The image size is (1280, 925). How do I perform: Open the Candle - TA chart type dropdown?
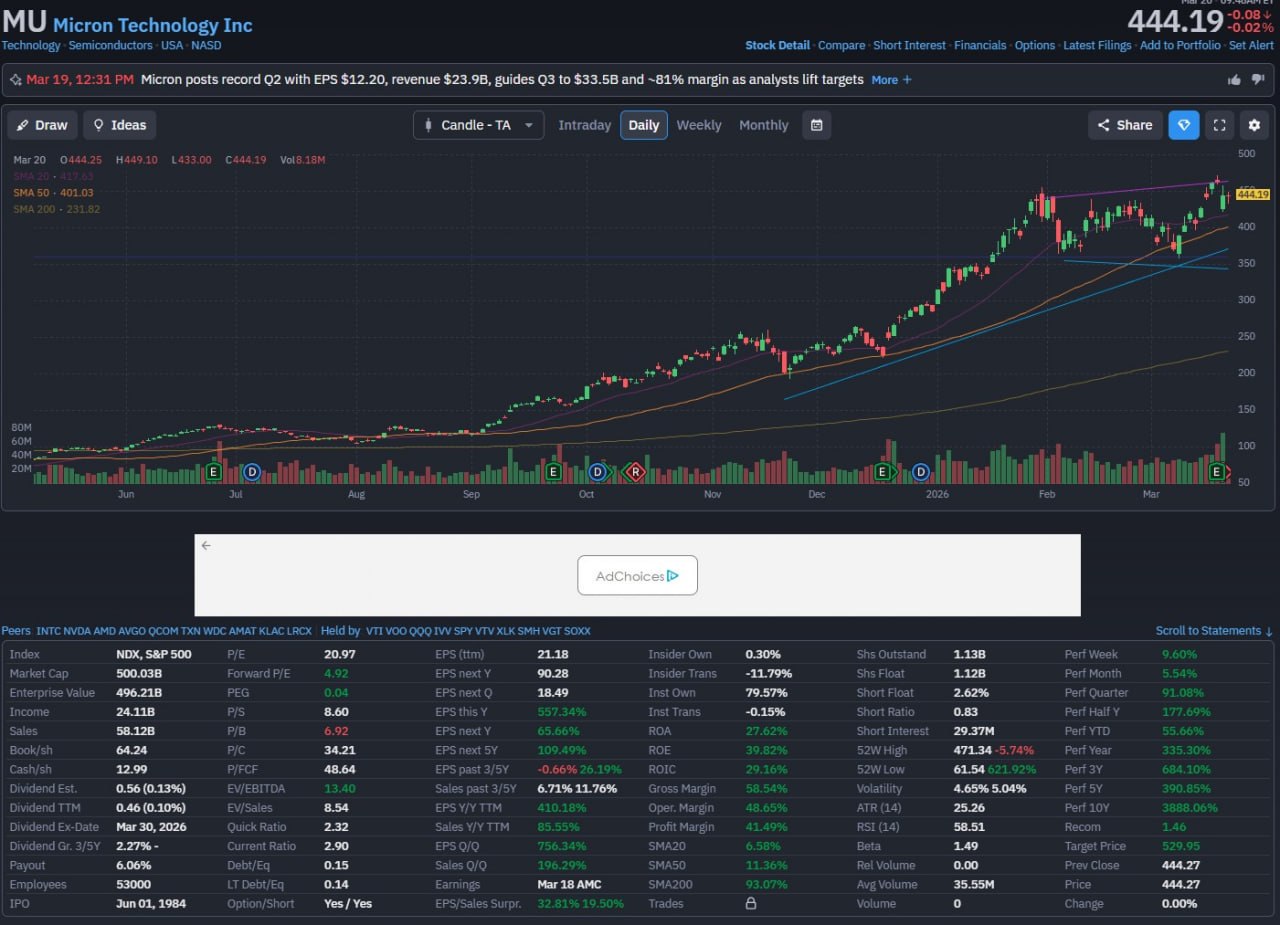click(478, 125)
